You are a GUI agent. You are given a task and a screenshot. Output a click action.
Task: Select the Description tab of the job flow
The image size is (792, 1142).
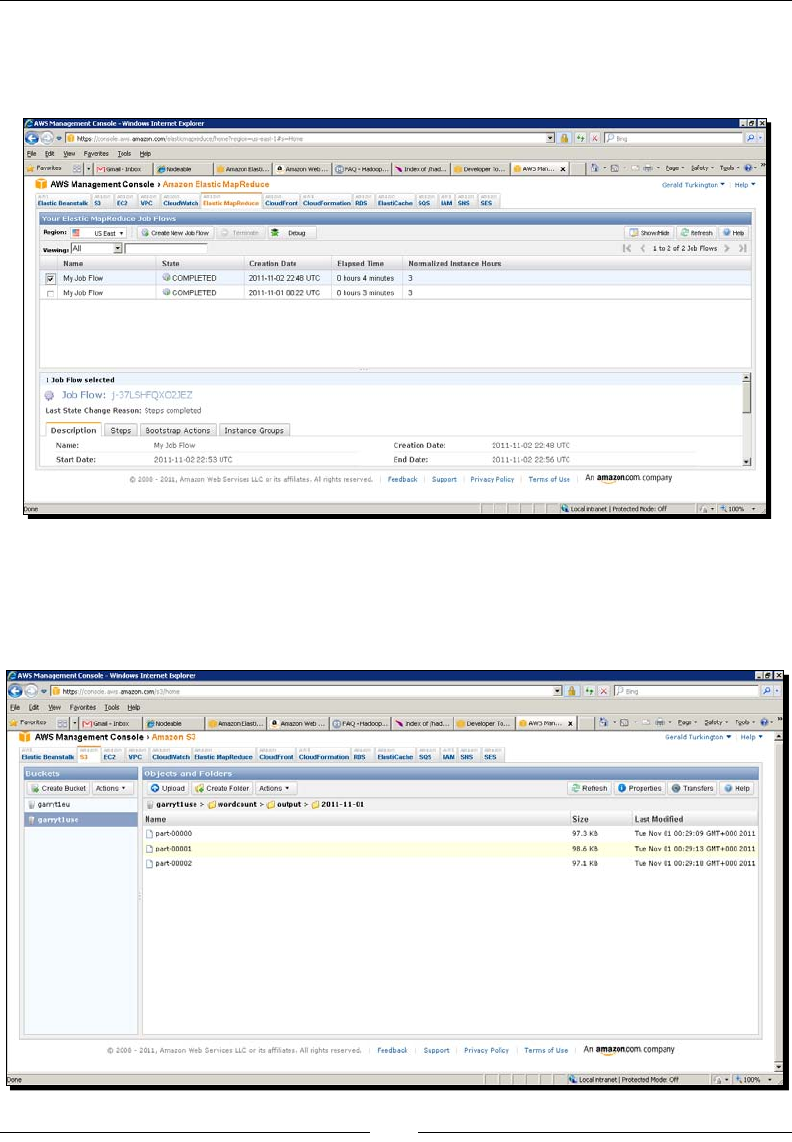74,430
